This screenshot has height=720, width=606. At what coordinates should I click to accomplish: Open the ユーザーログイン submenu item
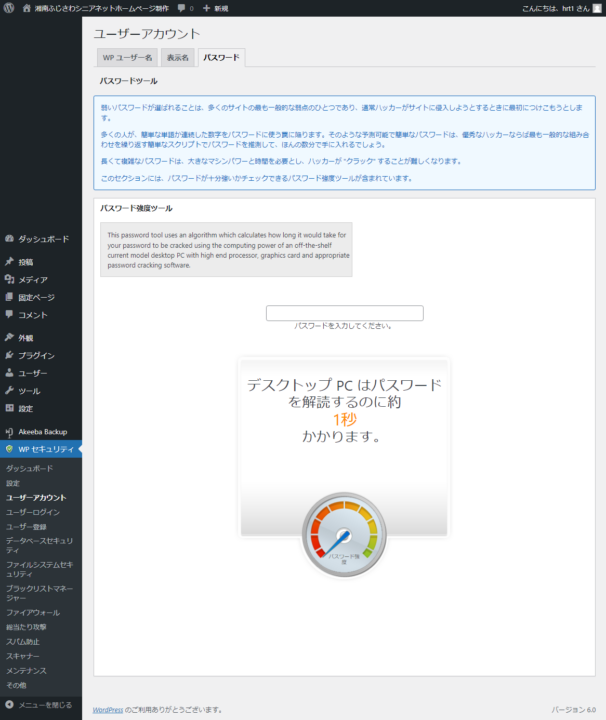pos(33,512)
